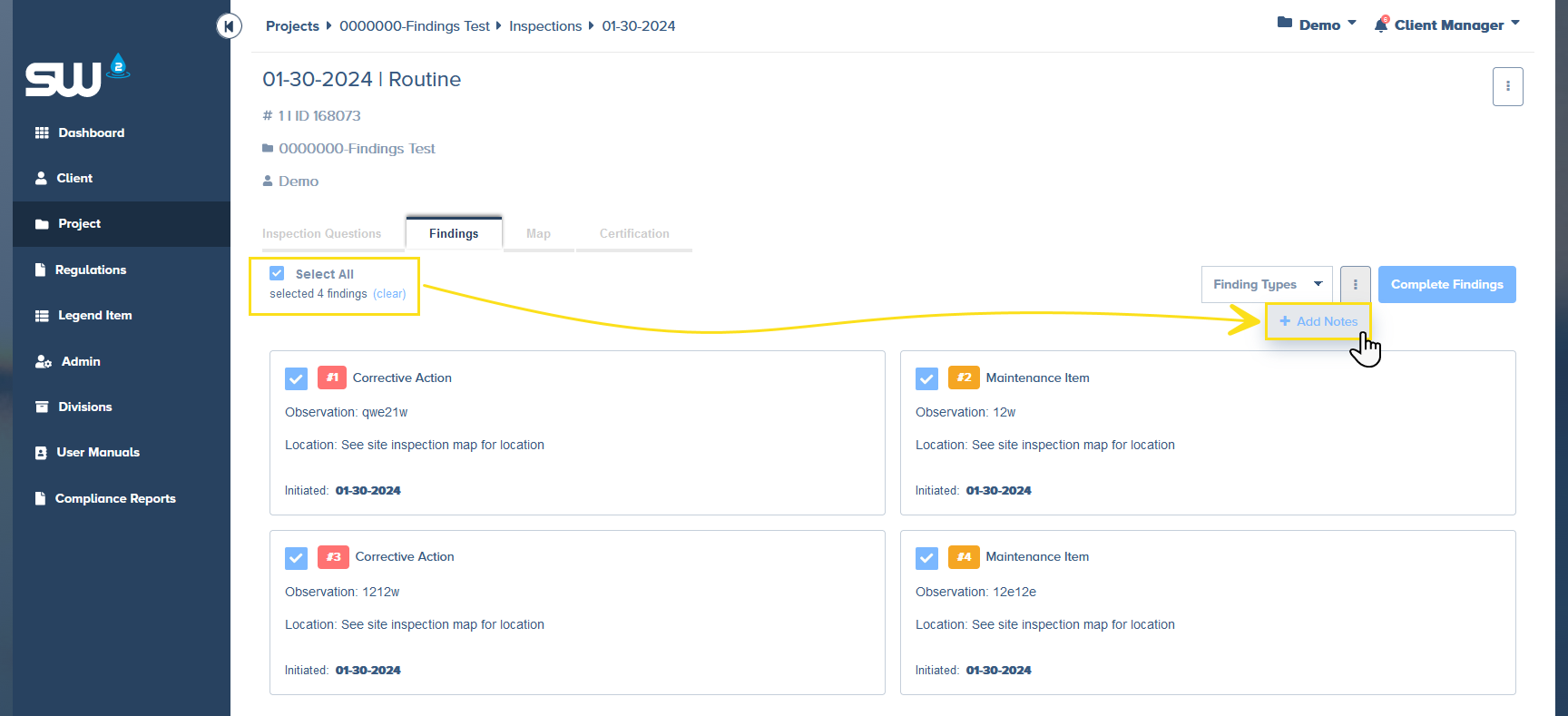Screen dimensions: 1568x716
Task: Open Dashboard from the sidebar grid icon
Action: (x=42, y=133)
